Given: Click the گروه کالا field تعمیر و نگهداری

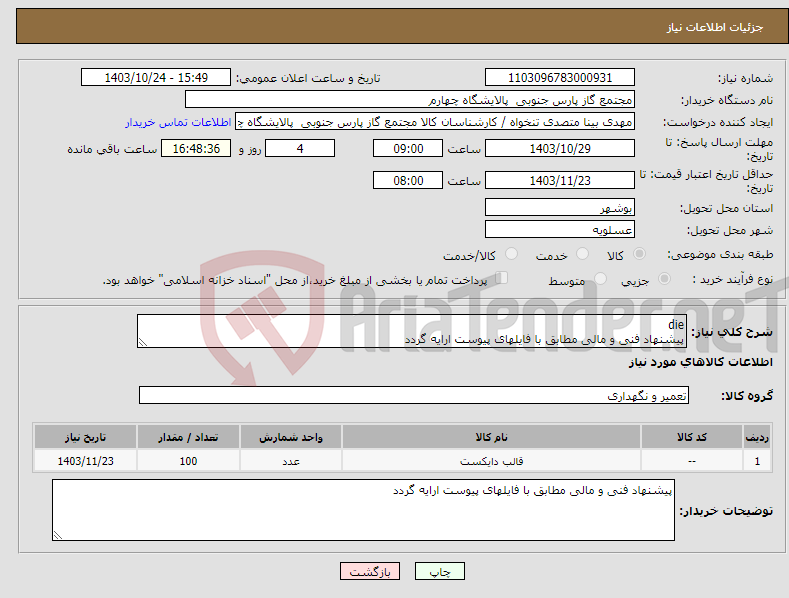Looking at the screenshot, I should (x=414, y=396).
